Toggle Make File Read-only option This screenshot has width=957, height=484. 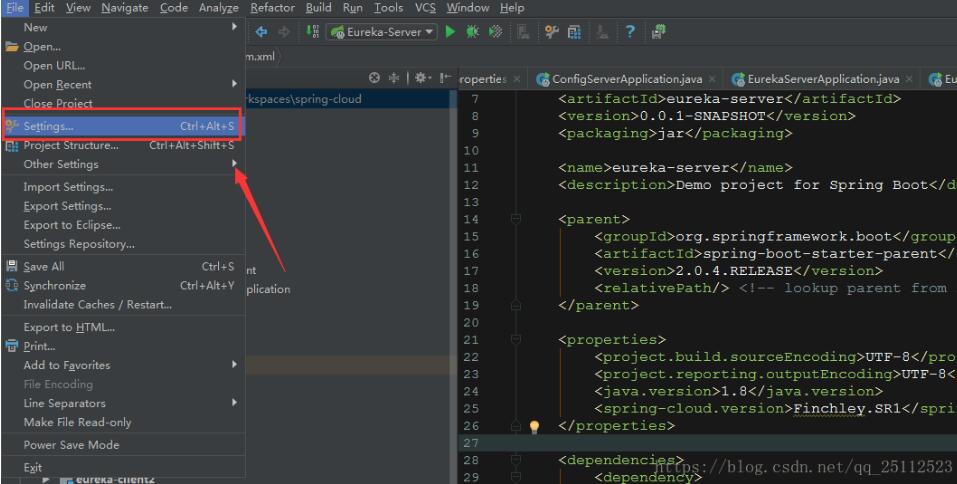point(77,422)
